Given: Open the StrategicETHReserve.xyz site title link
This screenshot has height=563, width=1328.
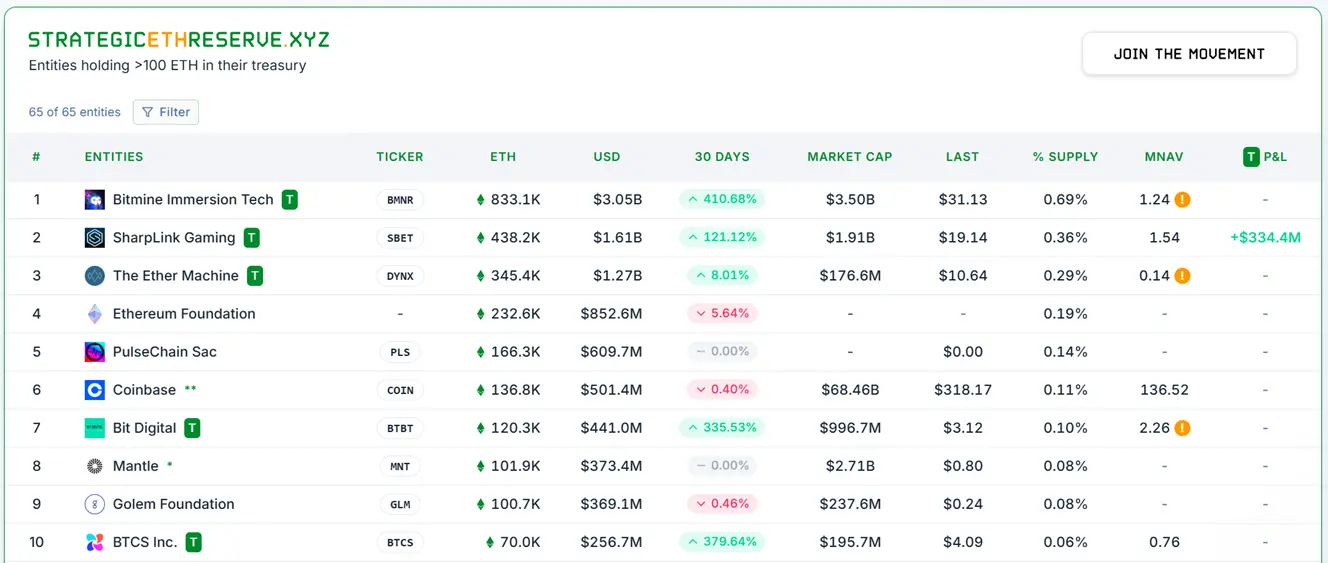Looking at the screenshot, I should (179, 40).
